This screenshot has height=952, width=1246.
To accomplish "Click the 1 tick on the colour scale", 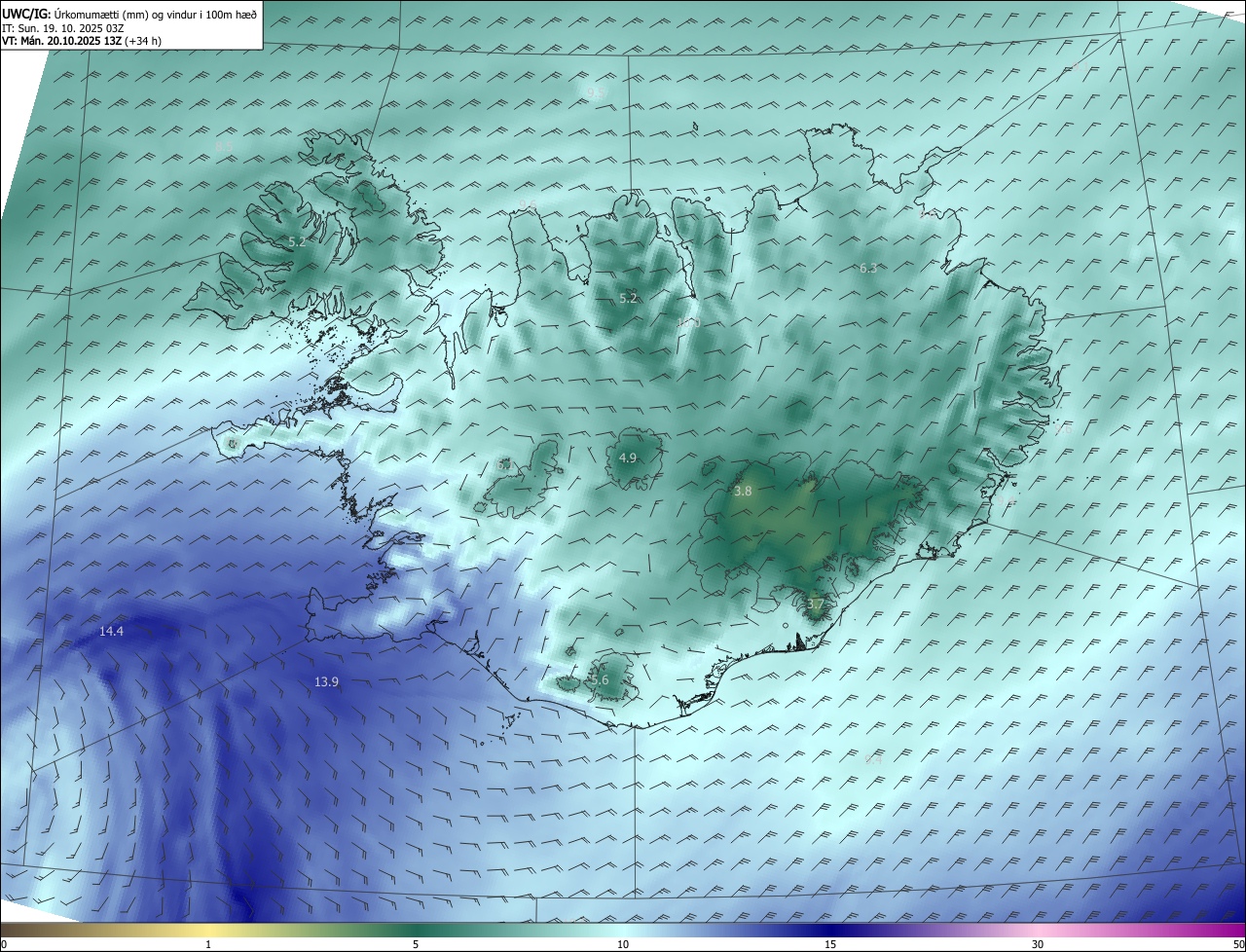I will point(208,944).
